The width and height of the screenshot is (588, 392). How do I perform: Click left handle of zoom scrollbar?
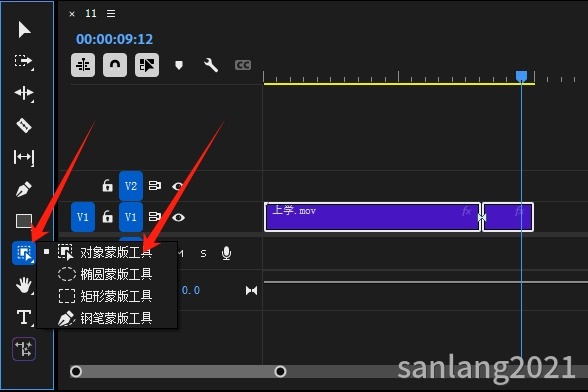[x=76, y=371]
